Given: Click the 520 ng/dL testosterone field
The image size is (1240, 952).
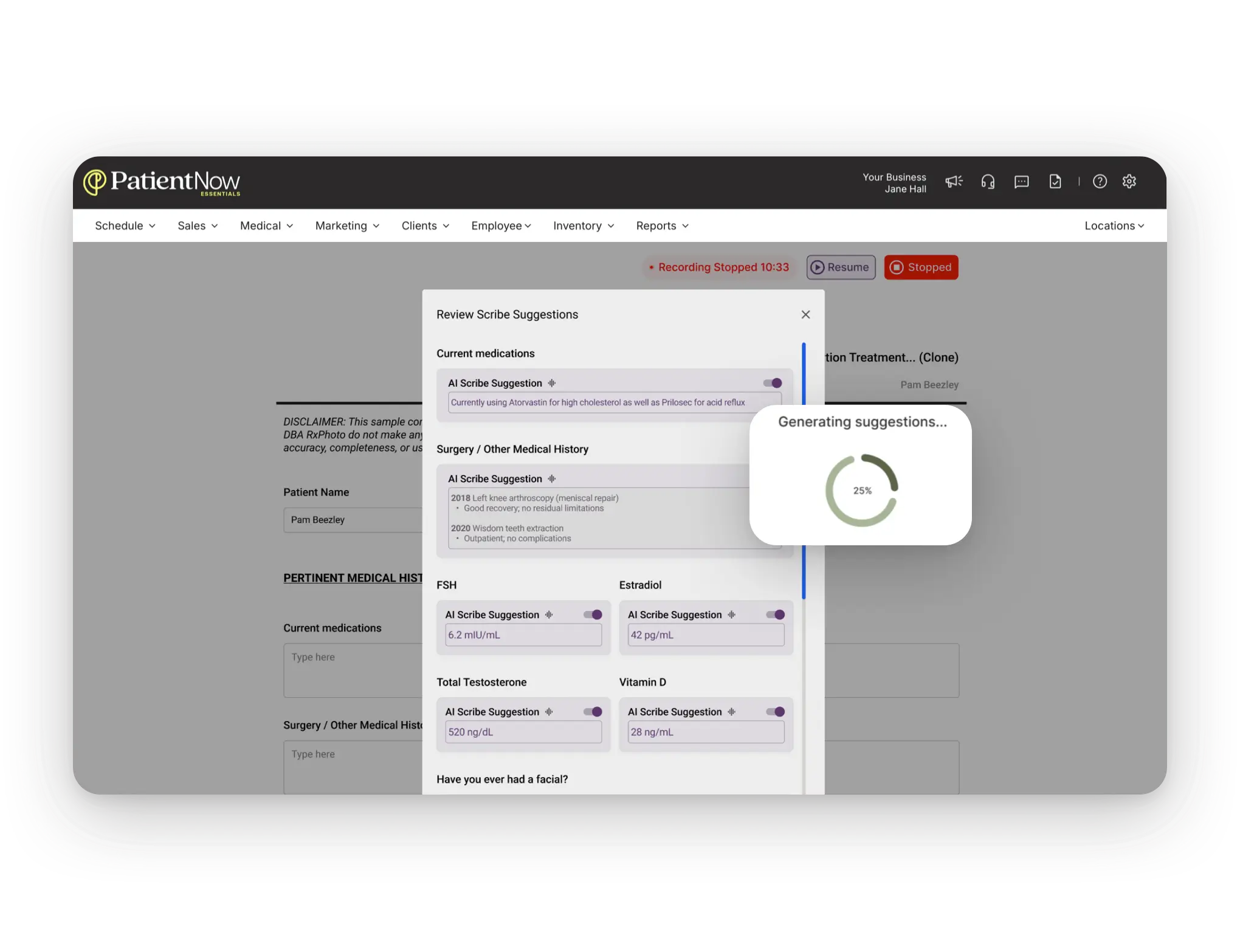Looking at the screenshot, I should point(523,732).
